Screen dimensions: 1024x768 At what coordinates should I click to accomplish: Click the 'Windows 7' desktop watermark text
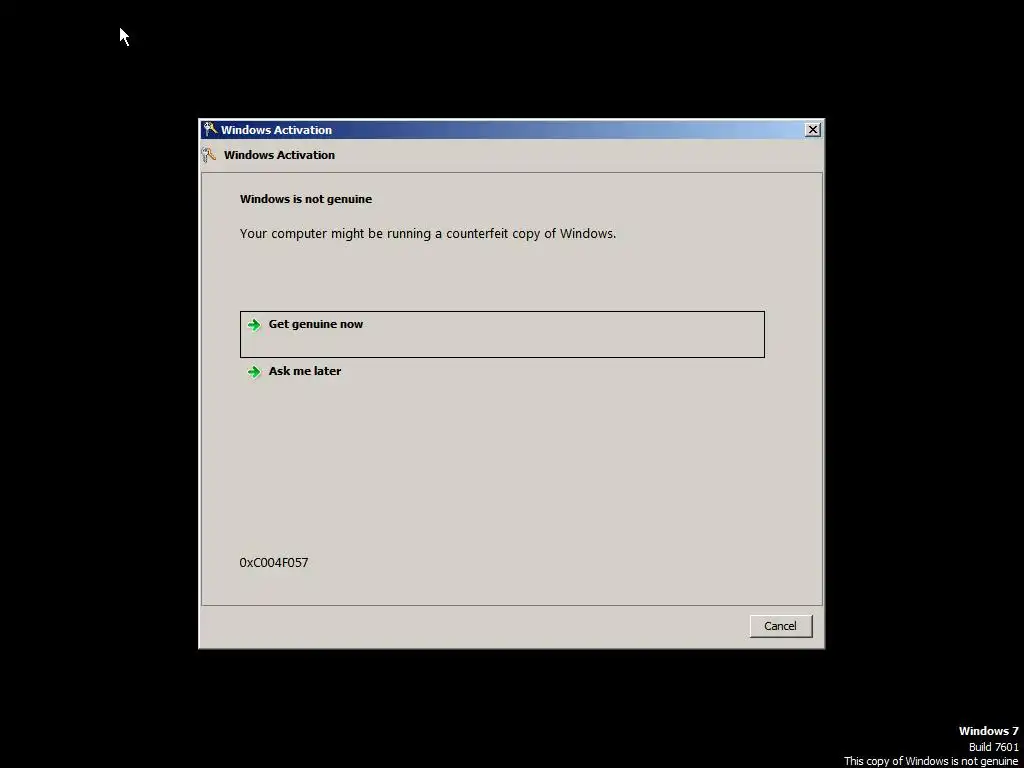[988, 731]
